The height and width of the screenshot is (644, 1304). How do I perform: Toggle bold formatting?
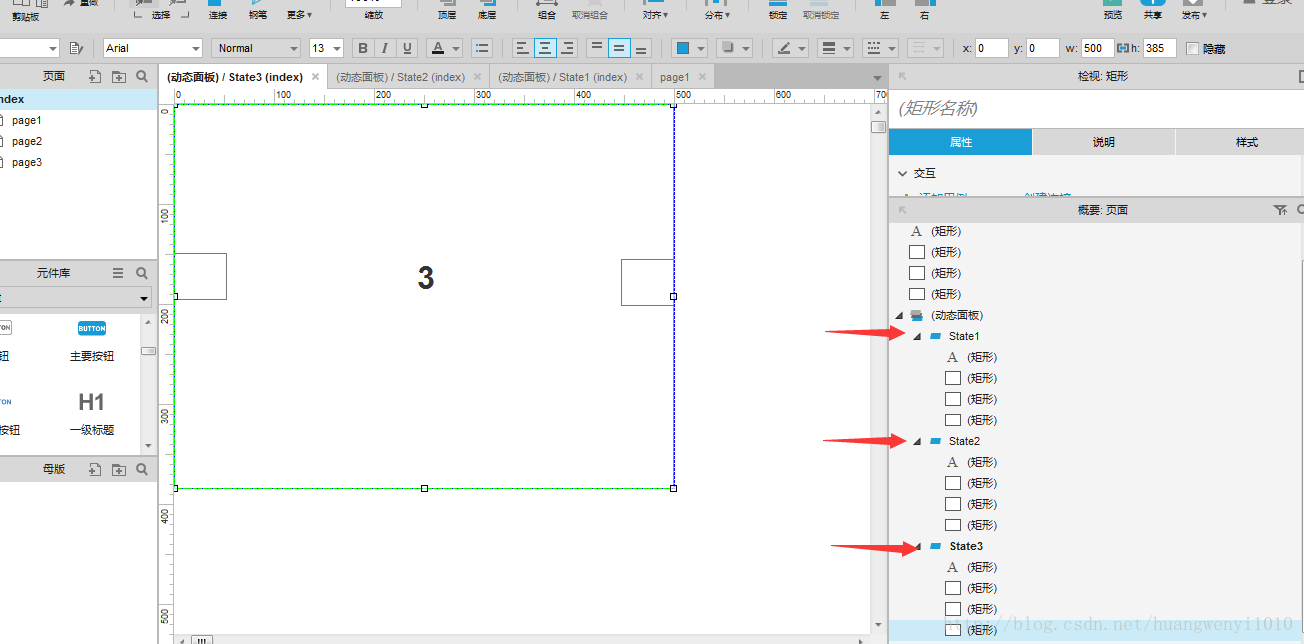coord(363,48)
